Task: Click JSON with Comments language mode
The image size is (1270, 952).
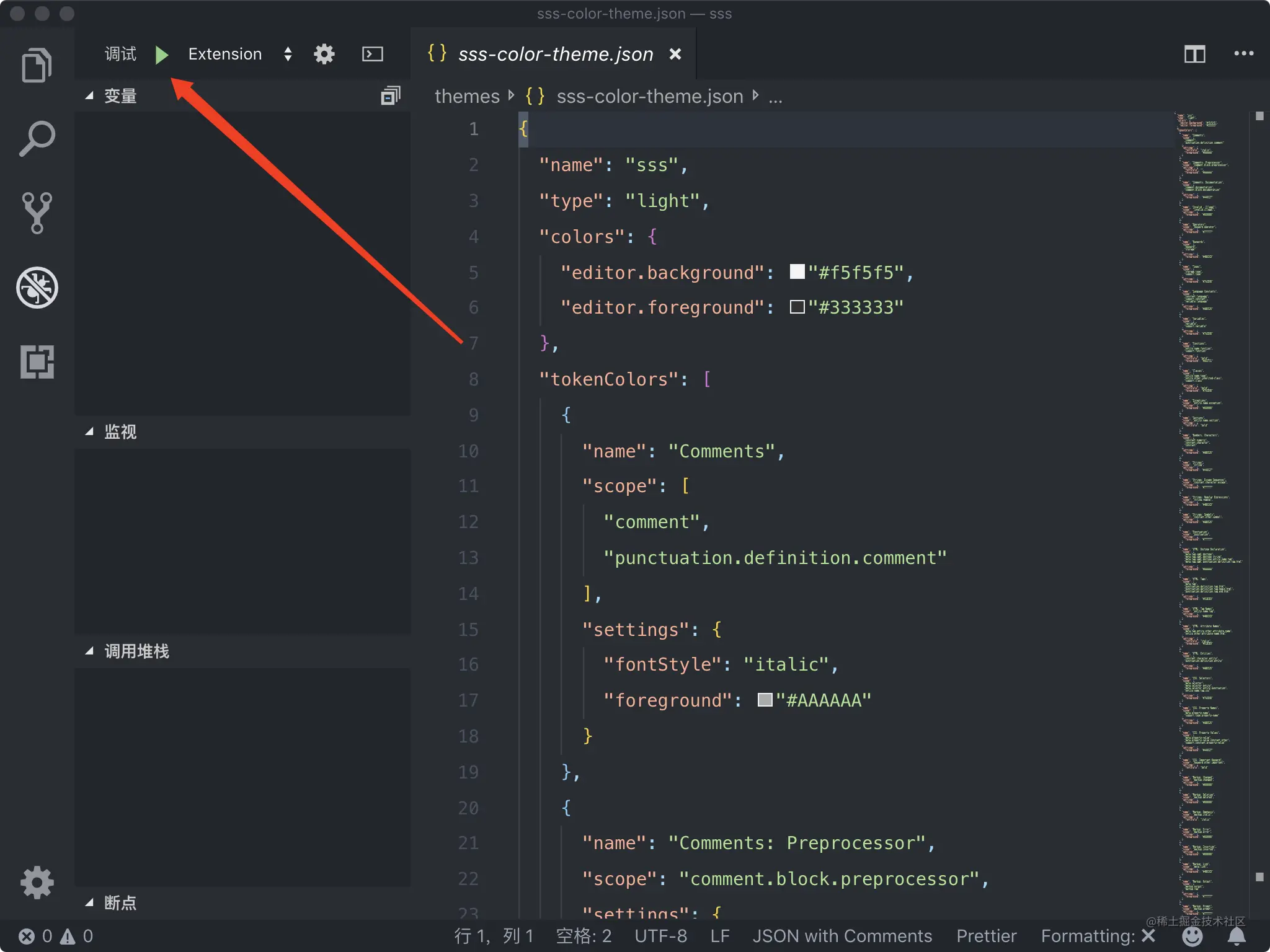Action: (x=841, y=936)
